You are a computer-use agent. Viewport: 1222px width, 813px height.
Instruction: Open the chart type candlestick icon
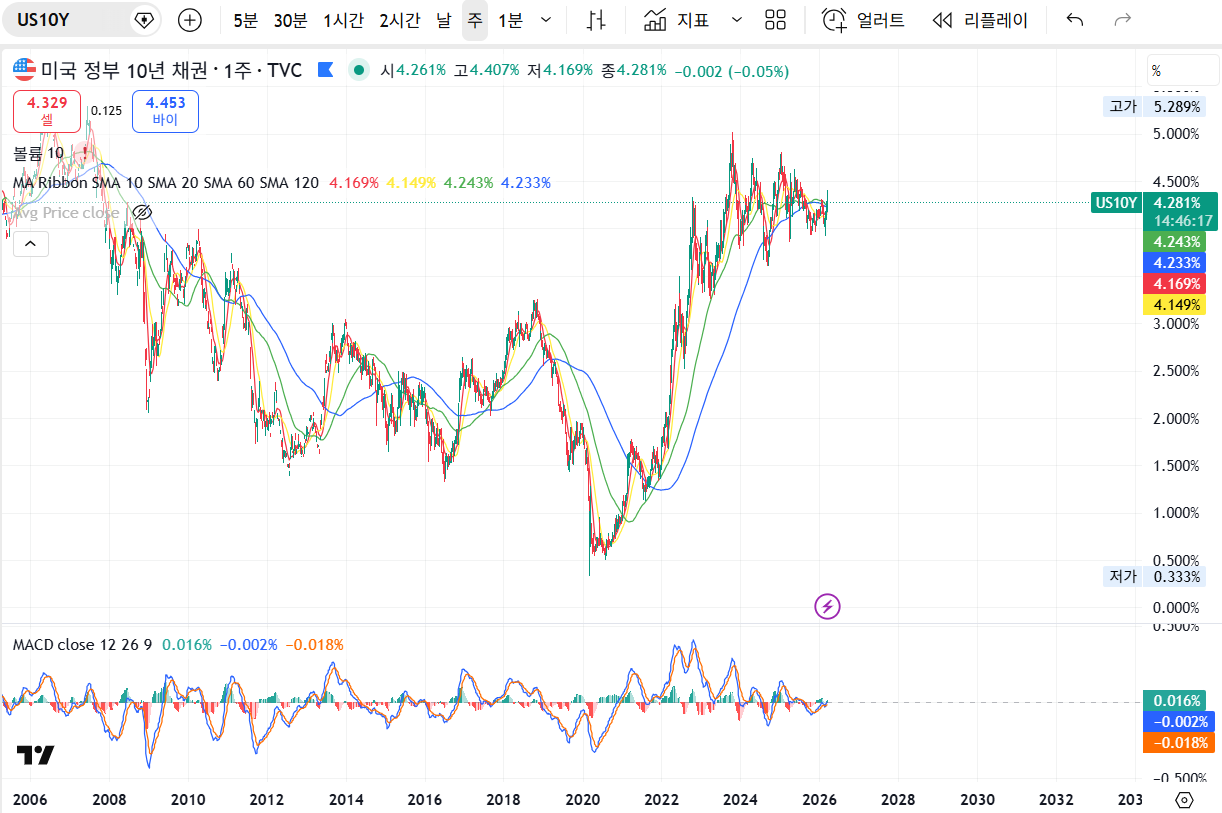coord(596,20)
